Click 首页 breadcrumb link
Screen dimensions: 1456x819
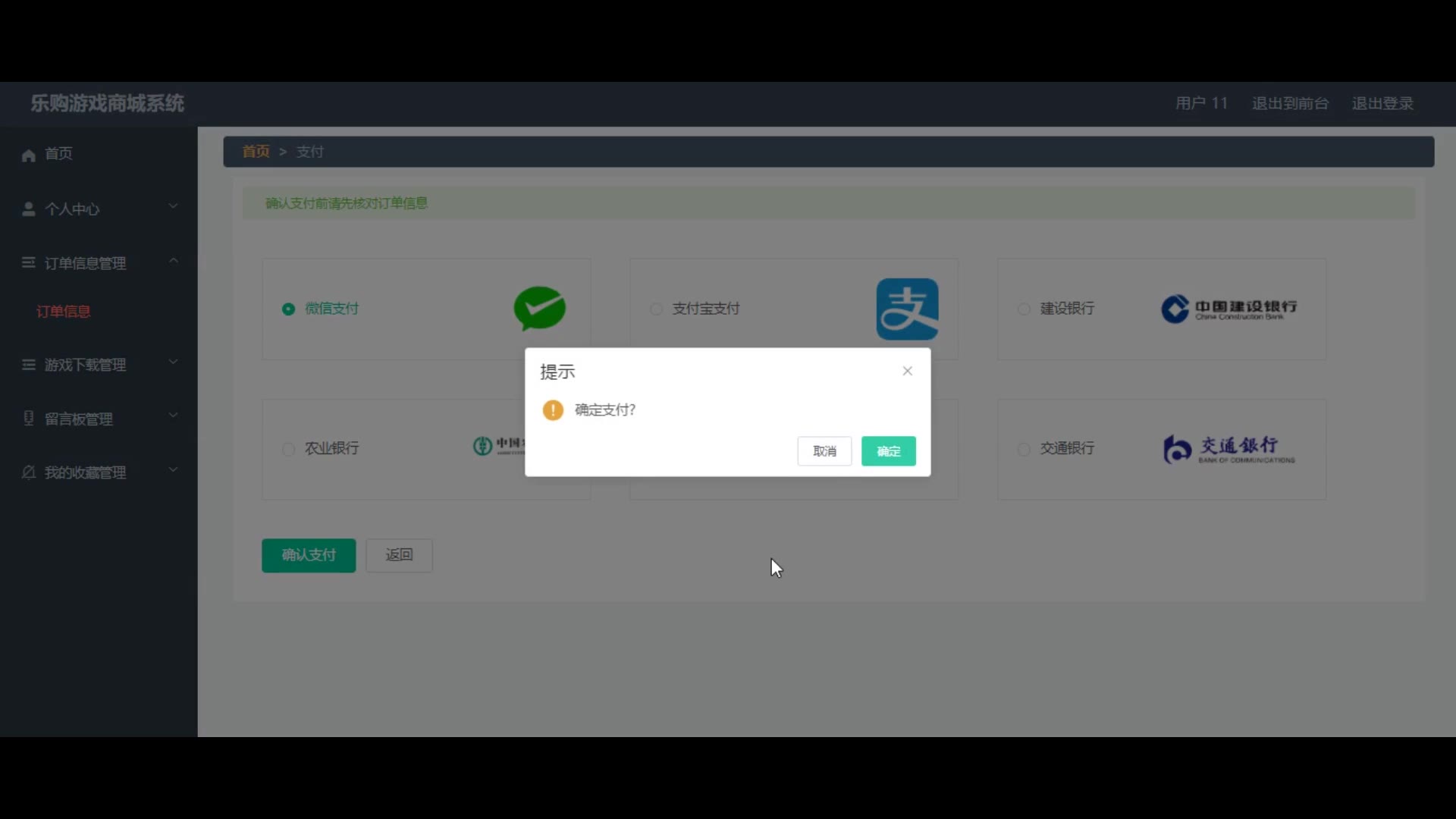(x=256, y=152)
